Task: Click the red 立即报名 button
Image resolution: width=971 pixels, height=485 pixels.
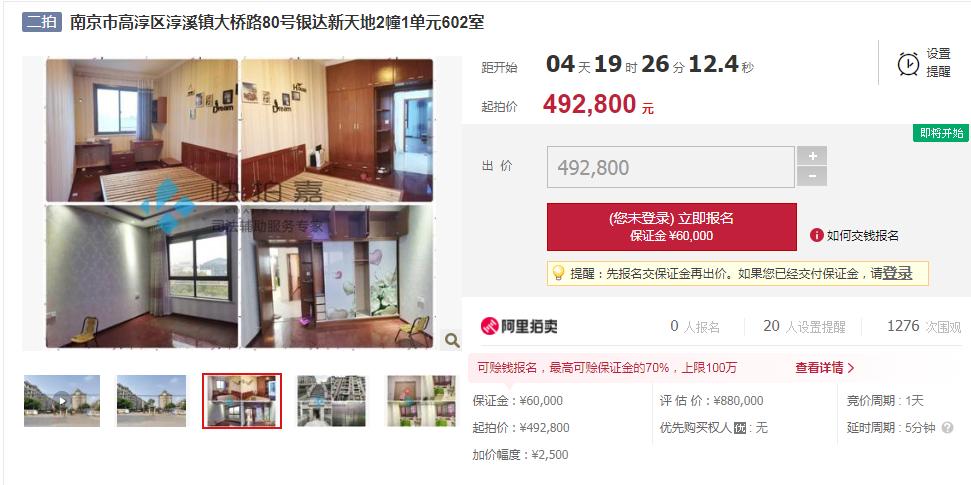Action: click(x=672, y=227)
